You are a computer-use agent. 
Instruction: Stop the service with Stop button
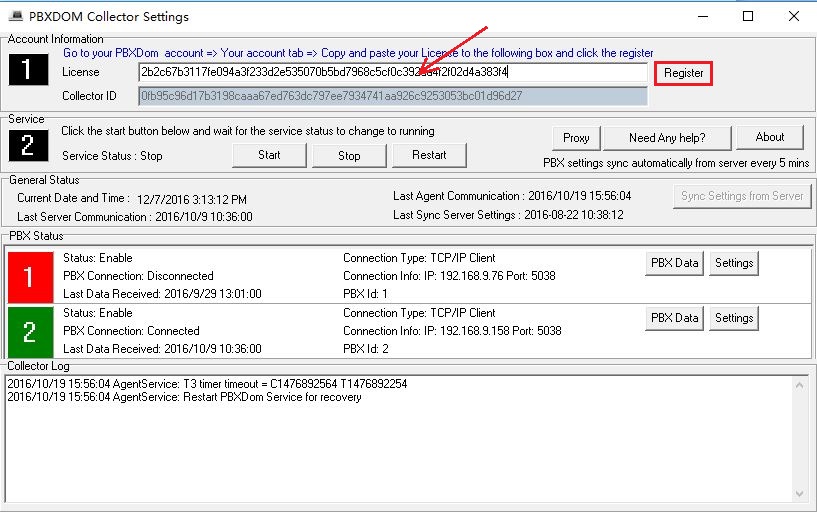click(x=349, y=155)
